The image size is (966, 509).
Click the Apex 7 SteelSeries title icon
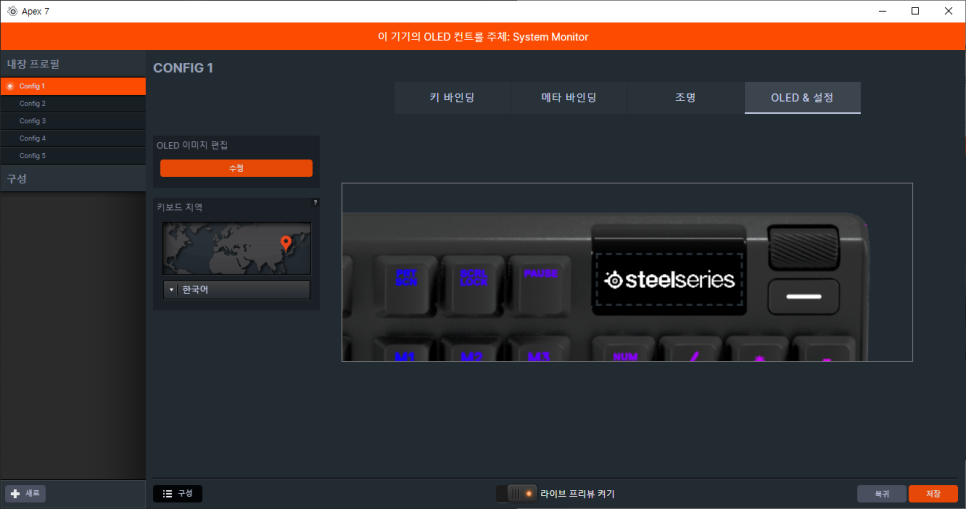12,11
